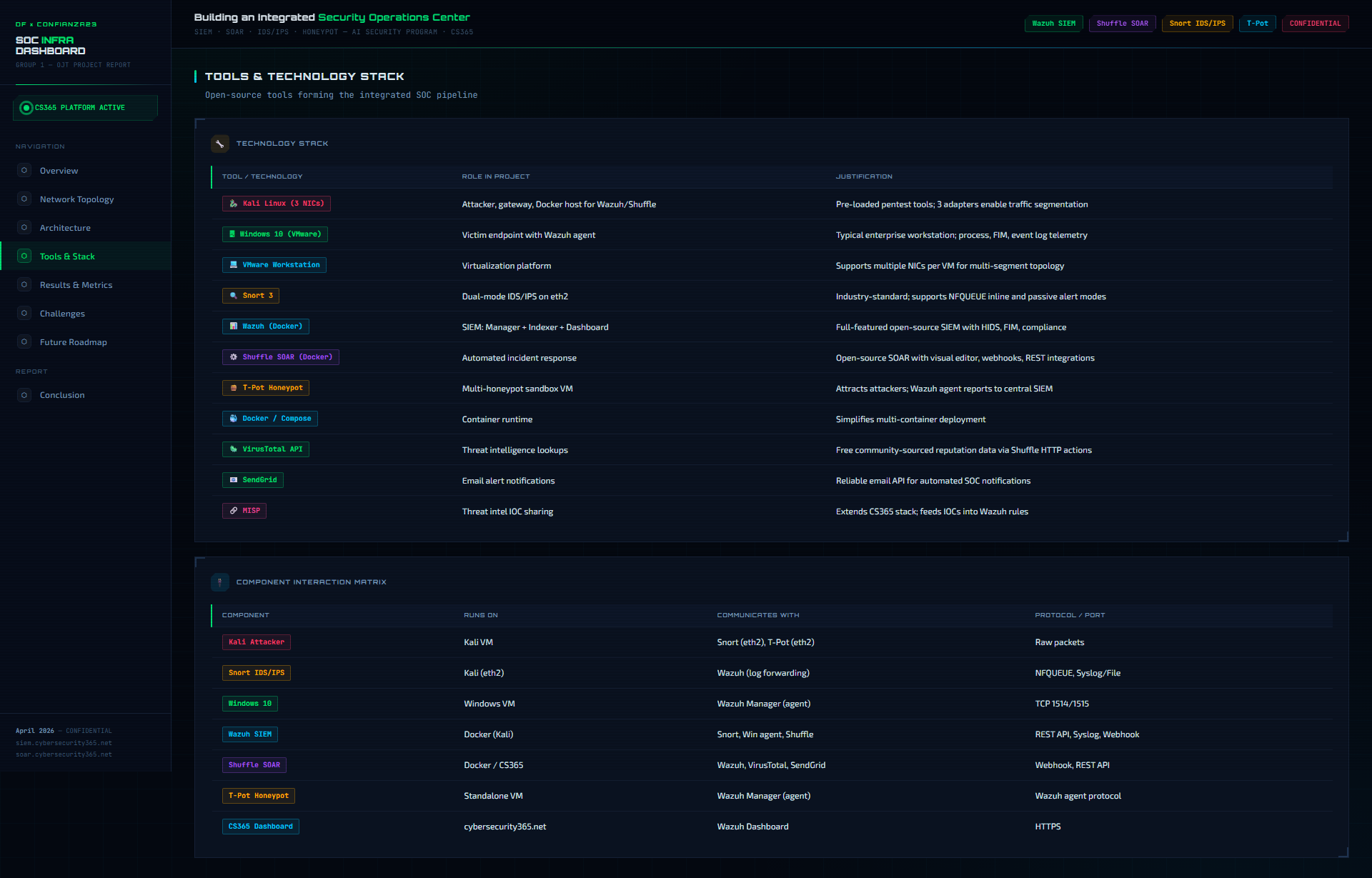
Task: Click the Role in Project column header
Action: point(496,176)
